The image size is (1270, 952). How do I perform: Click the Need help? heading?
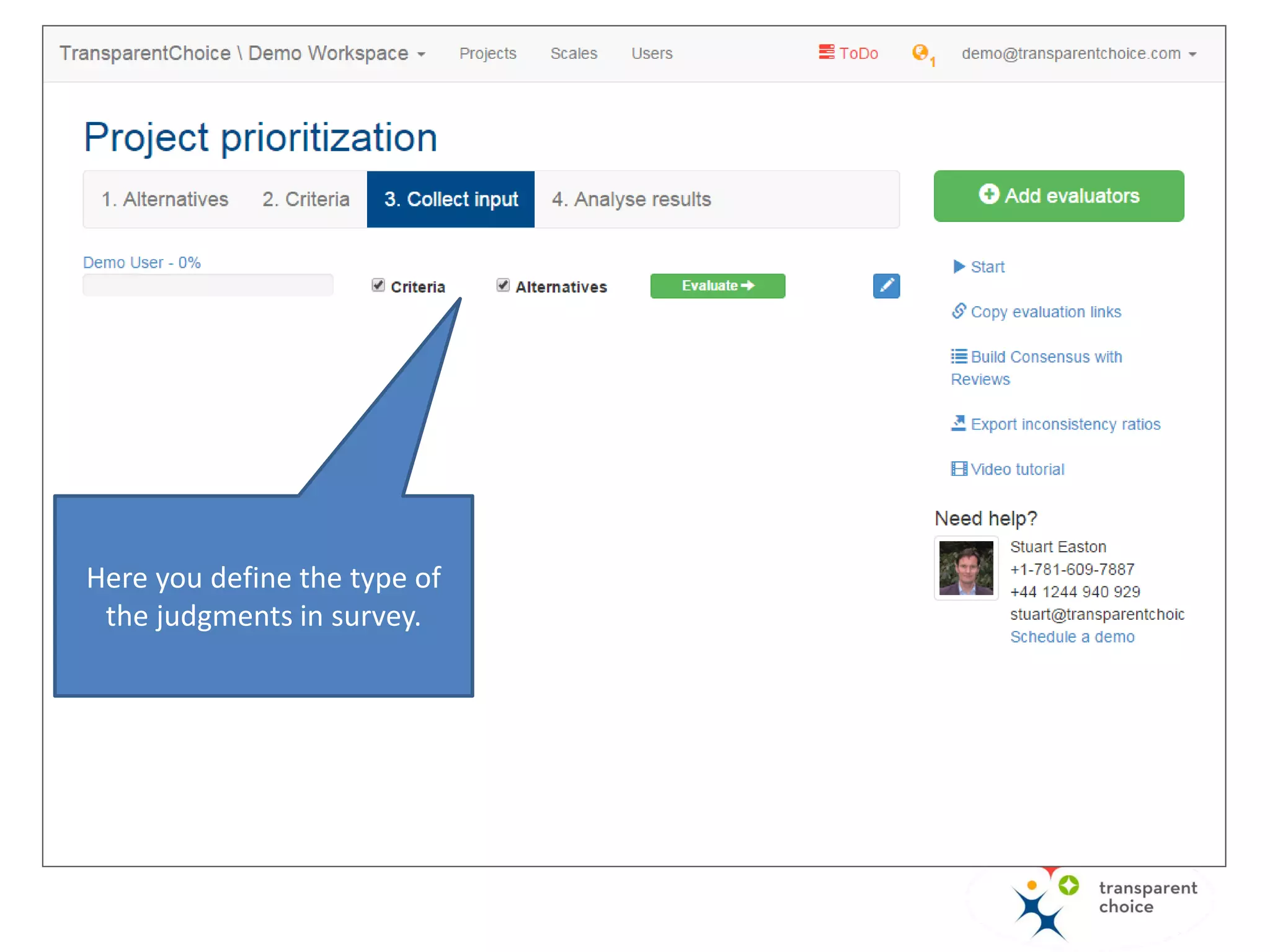[985, 518]
